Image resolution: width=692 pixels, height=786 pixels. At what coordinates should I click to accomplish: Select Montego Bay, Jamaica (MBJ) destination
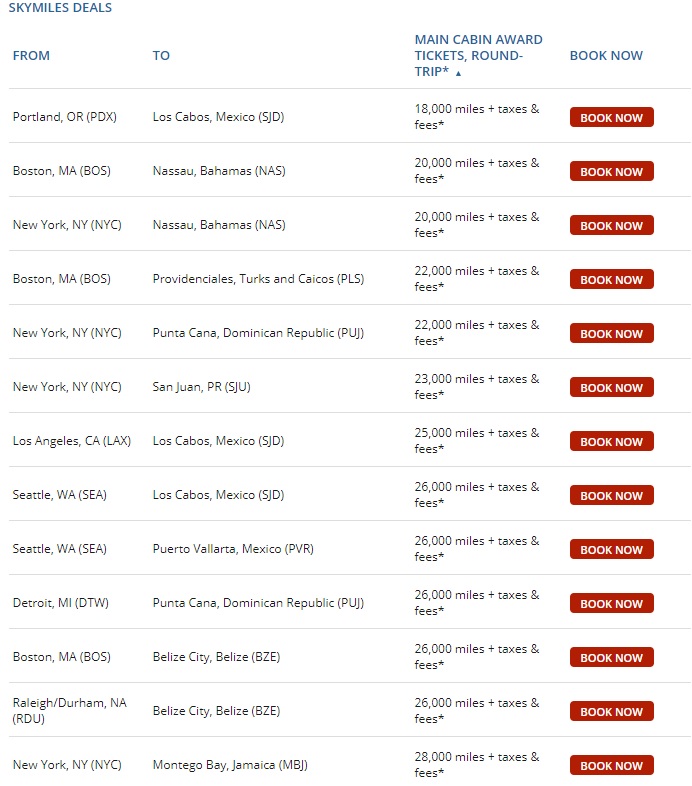230,765
